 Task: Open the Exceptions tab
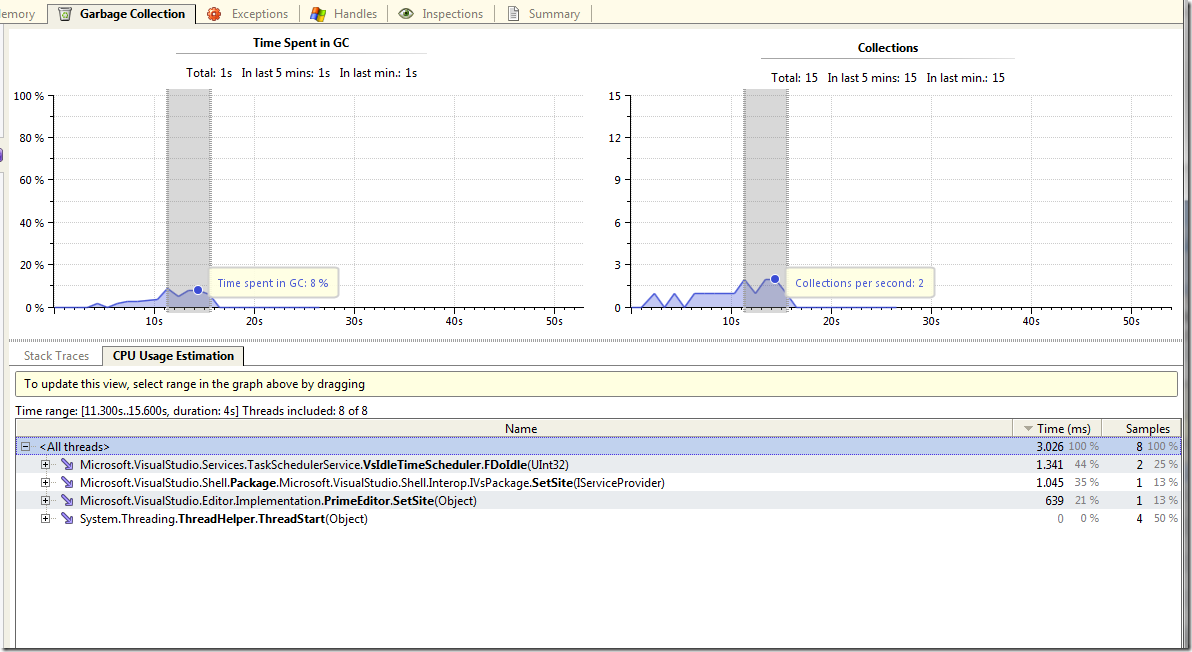tap(249, 14)
